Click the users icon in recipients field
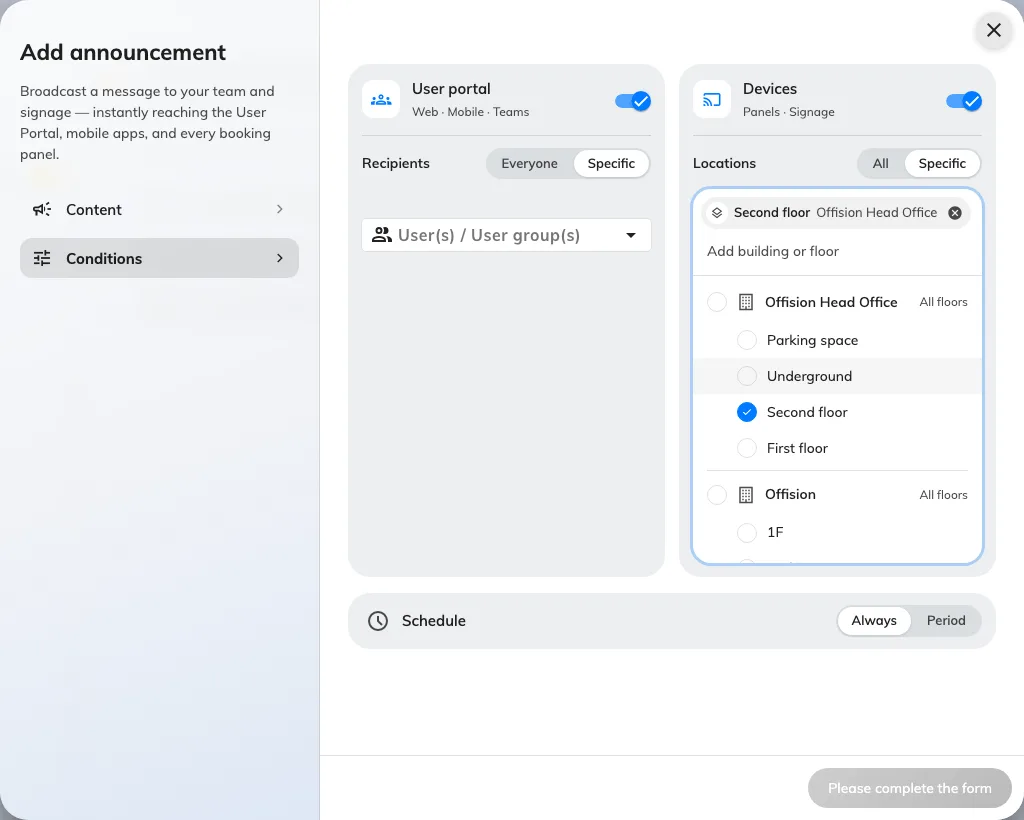The height and width of the screenshot is (820, 1024). pos(381,235)
